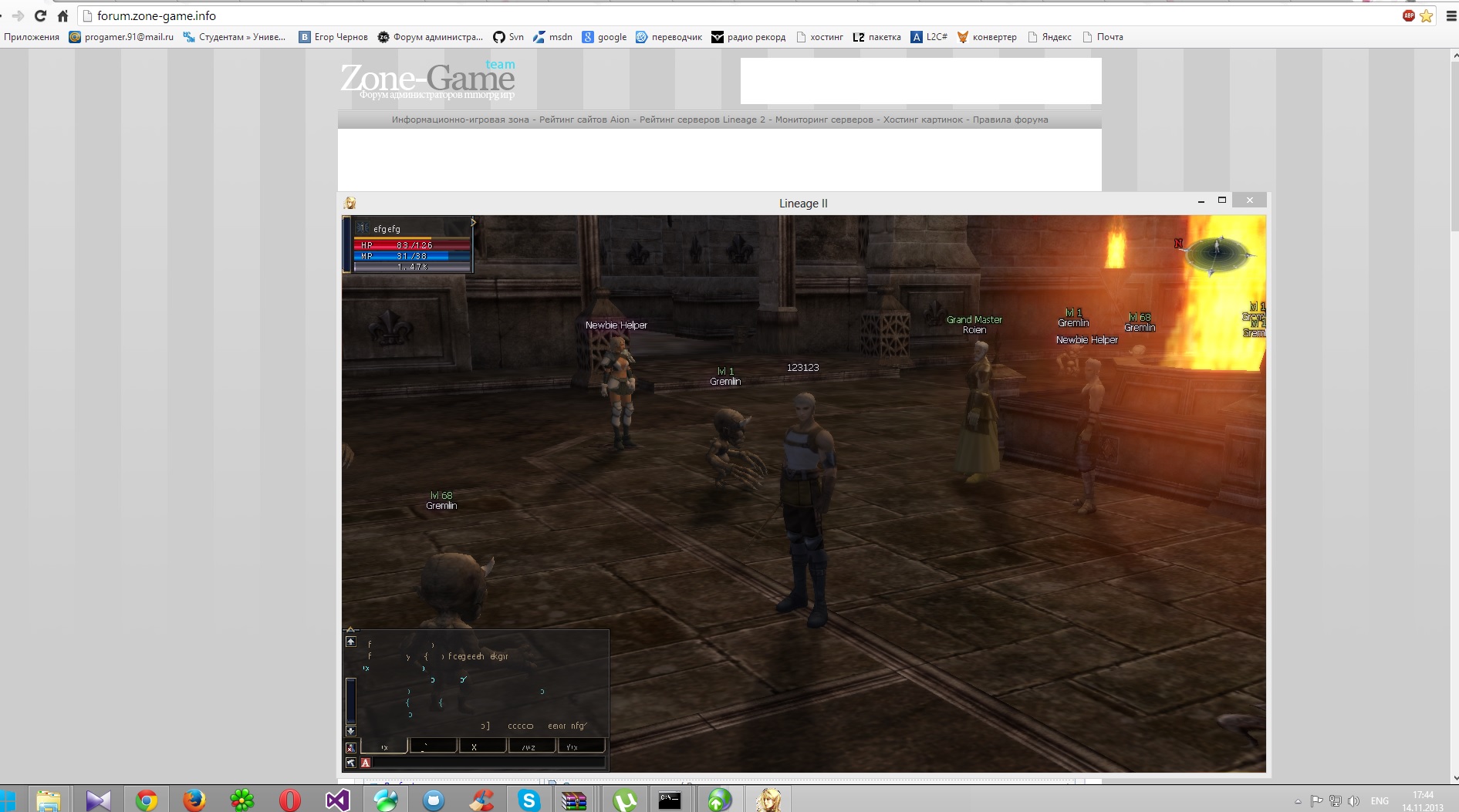Screen dimensions: 1459x812
Task: Click the Adblock Plus extension icon
Action: [x=1409, y=15]
